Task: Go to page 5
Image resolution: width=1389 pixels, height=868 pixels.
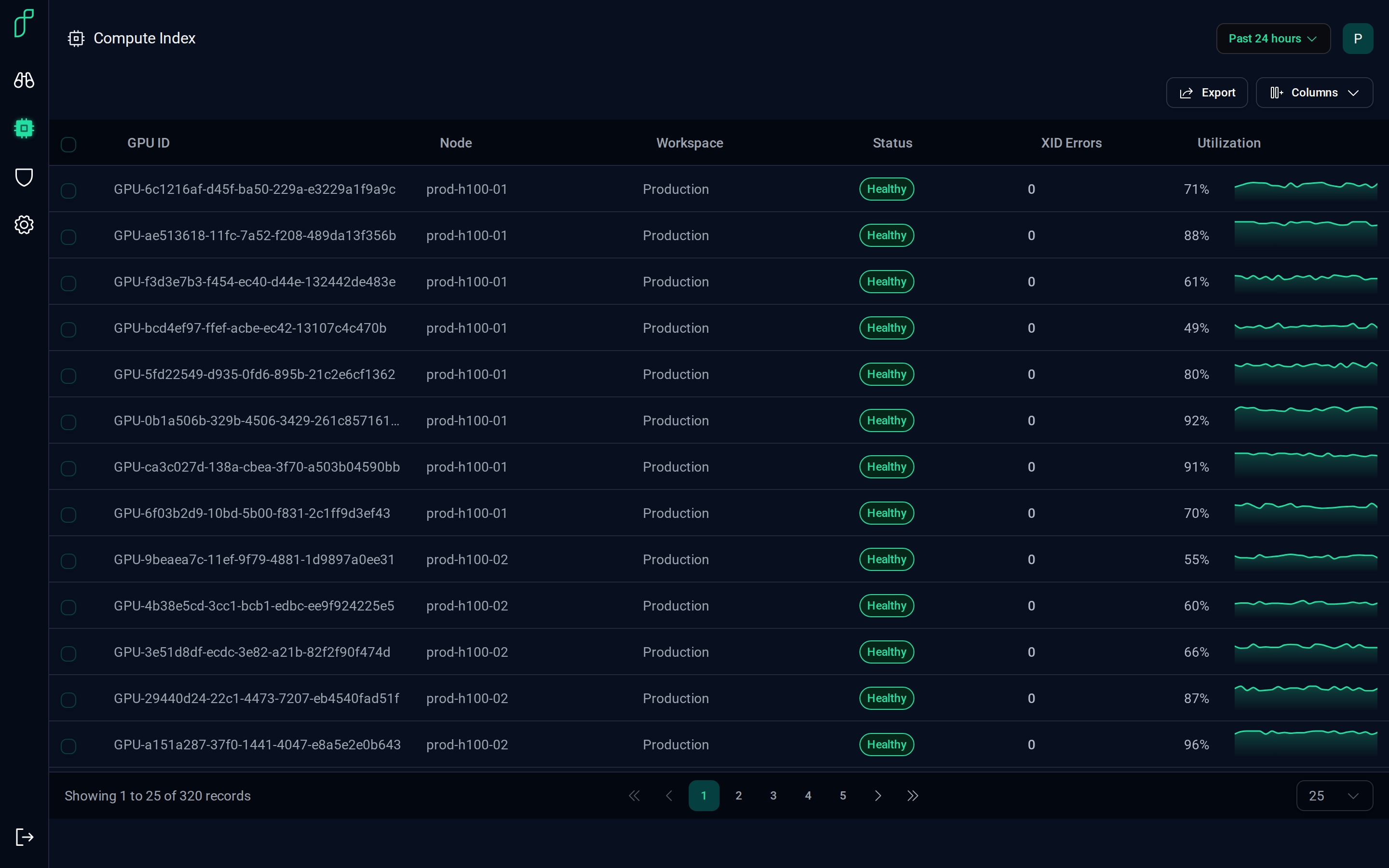Action: (x=843, y=796)
